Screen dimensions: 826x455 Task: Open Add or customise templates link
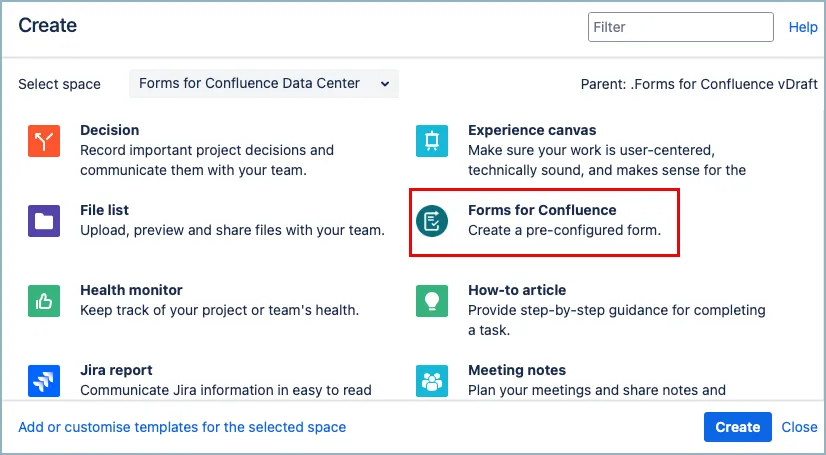pos(182,427)
